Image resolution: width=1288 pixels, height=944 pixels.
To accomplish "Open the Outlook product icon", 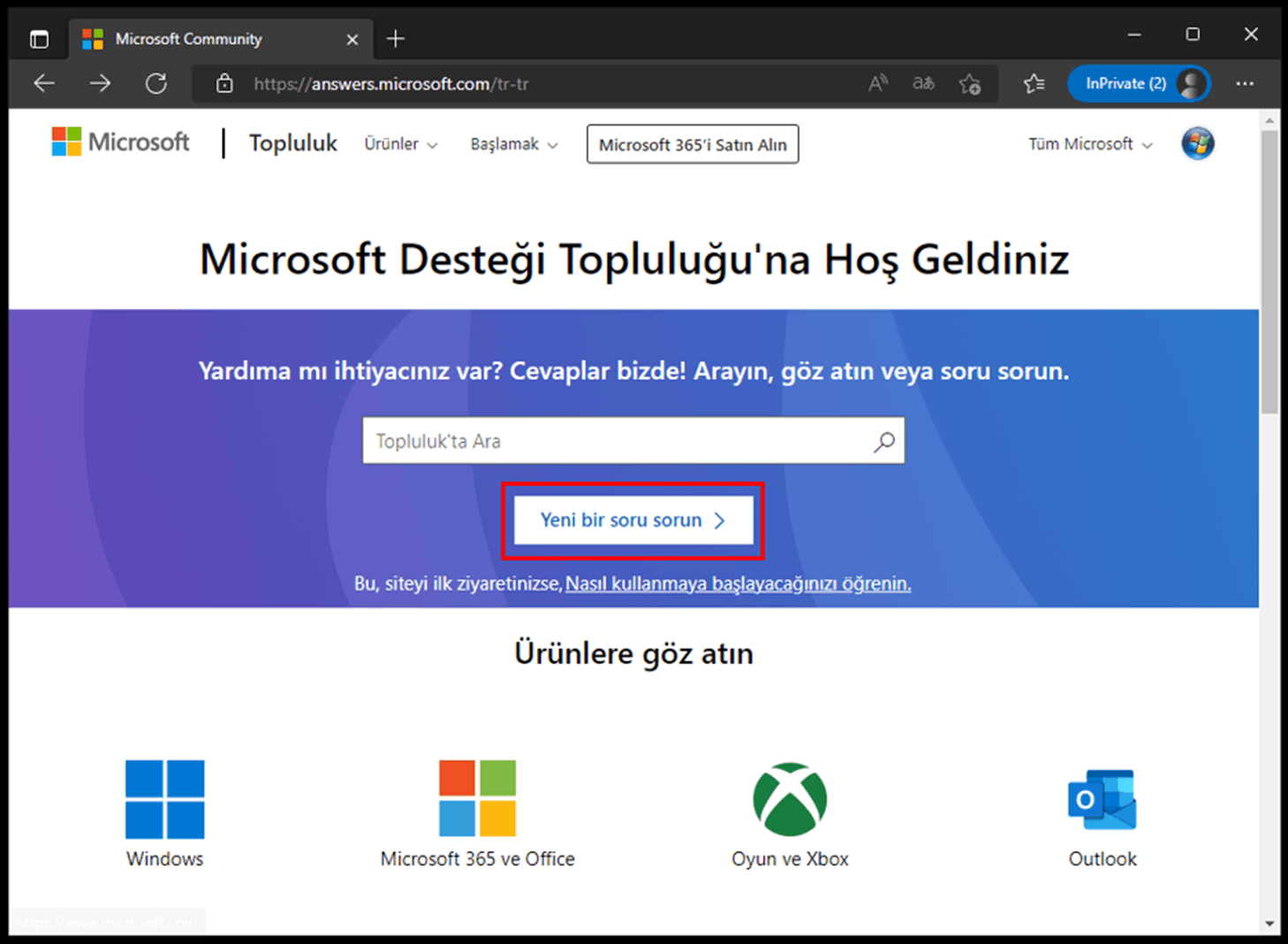I will click(x=1102, y=799).
